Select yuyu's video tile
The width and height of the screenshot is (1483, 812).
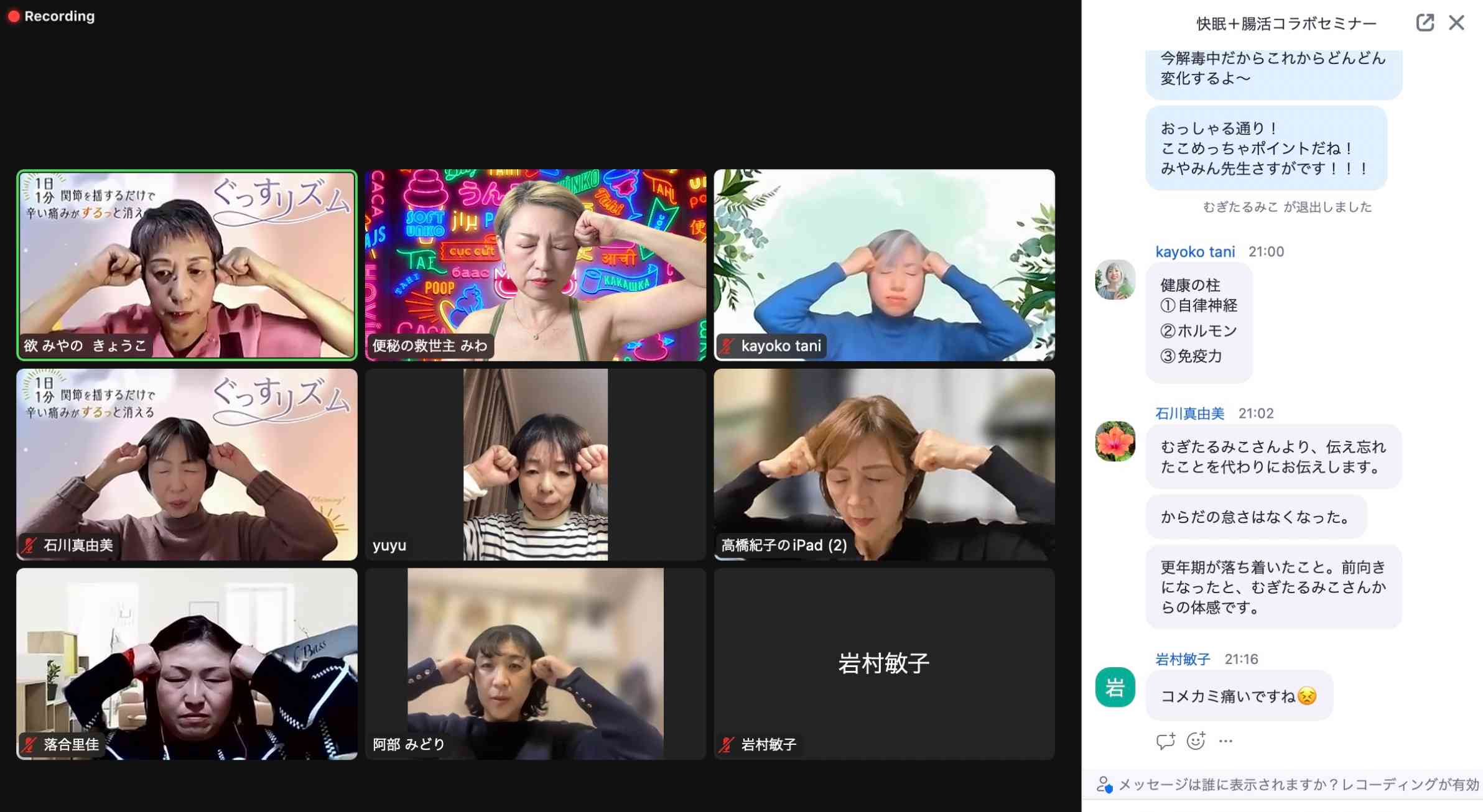(x=535, y=464)
